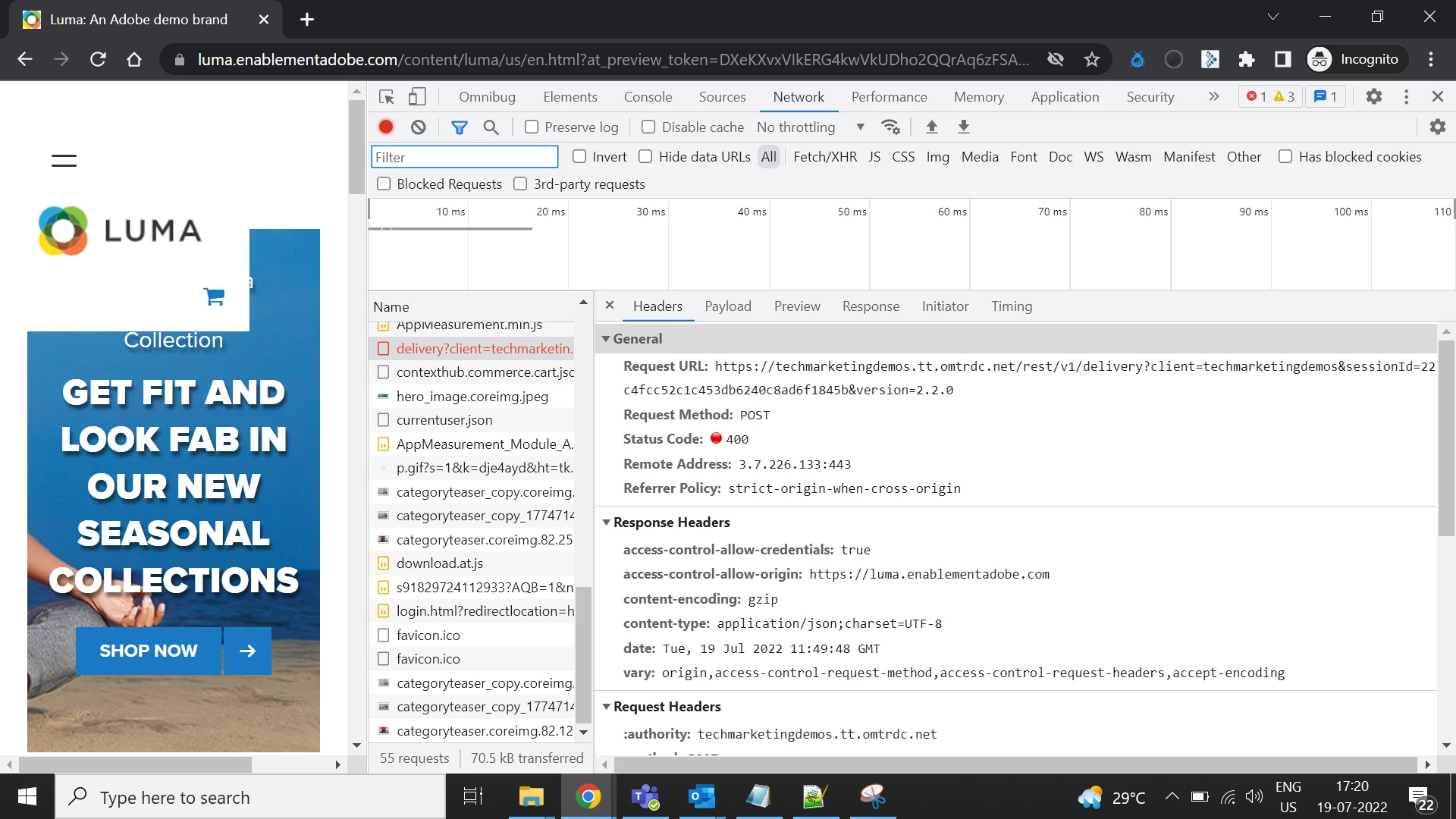
Task: Enable the Preserve log checkbox
Action: click(x=532, y=127)
